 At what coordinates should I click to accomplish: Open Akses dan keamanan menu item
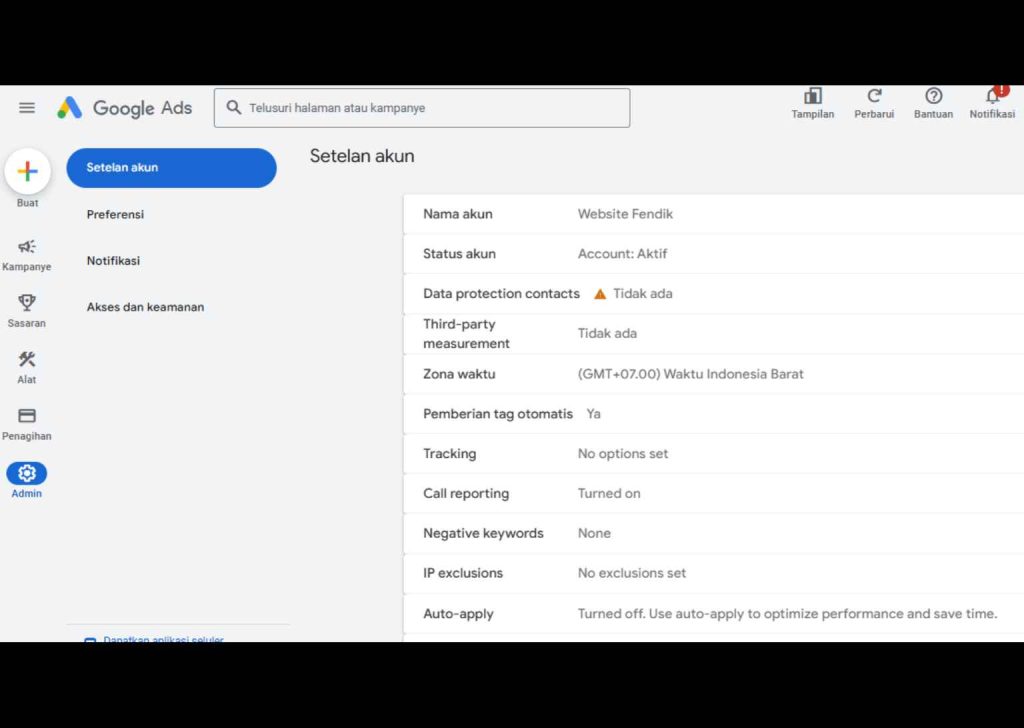click(x=145, y=307)
